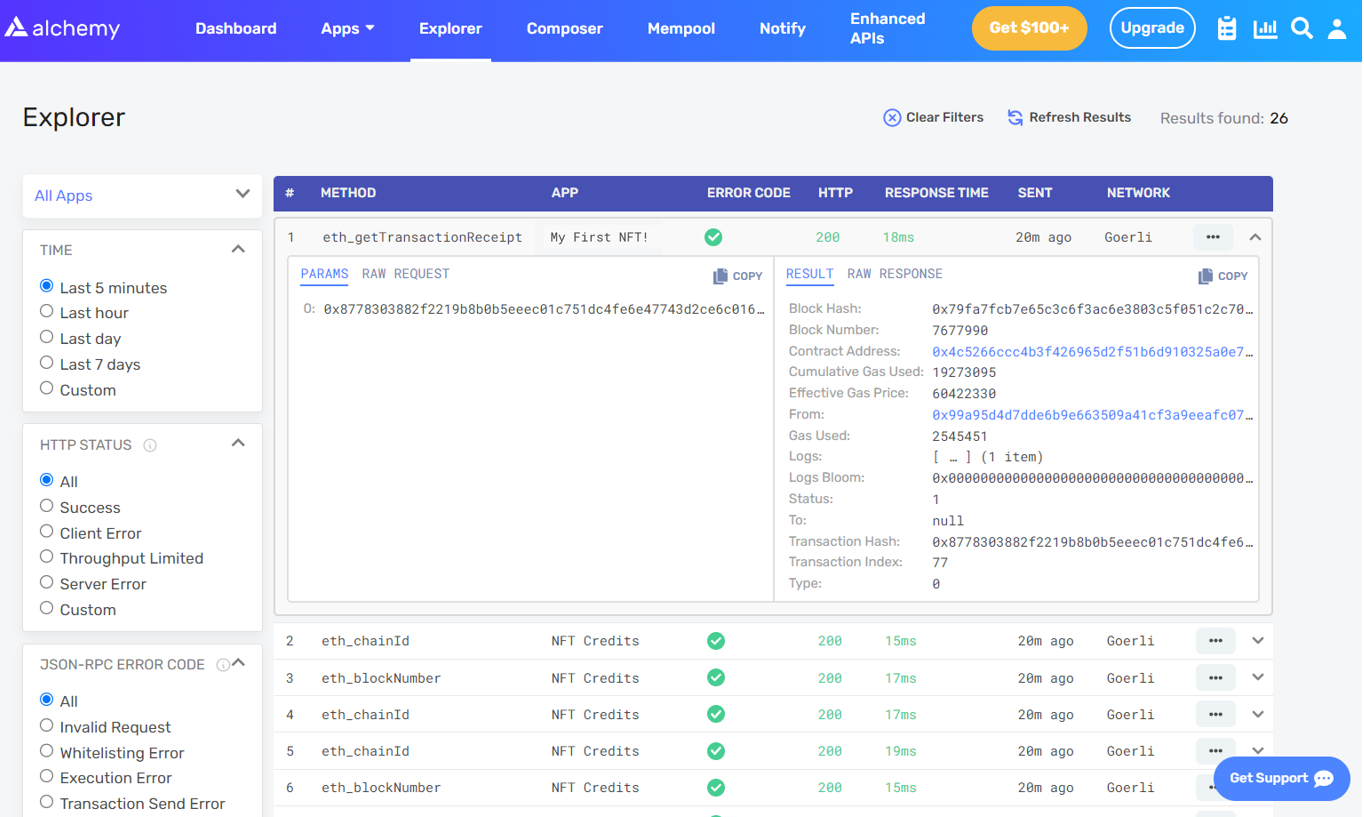Image resolution: width=1364 pixels, height=817 pixels.
Task: Expand the eth_chainId row number 2
Action: [x=1257, y=640]
